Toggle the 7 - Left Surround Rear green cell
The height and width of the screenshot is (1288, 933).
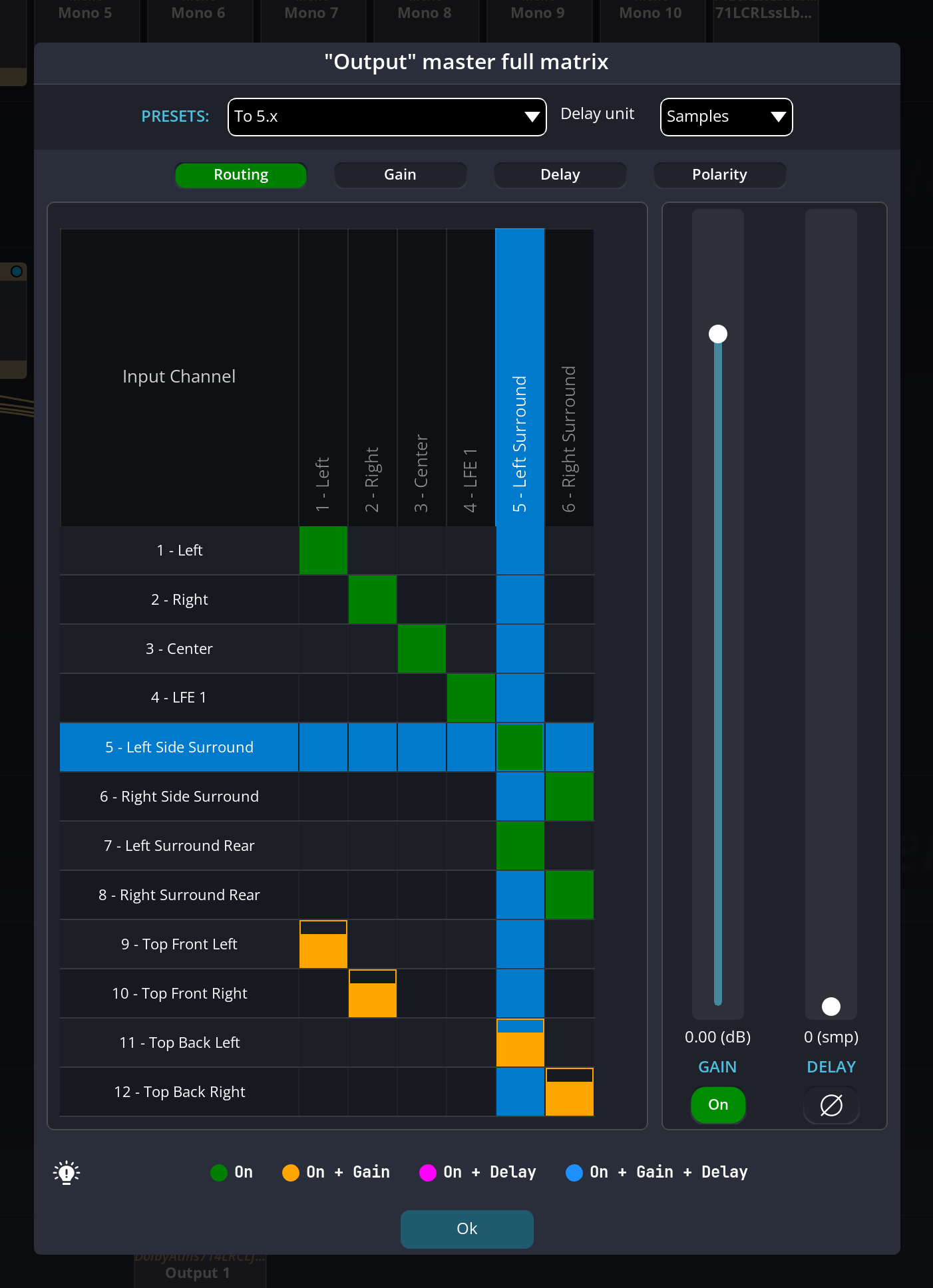click(520, 846)
